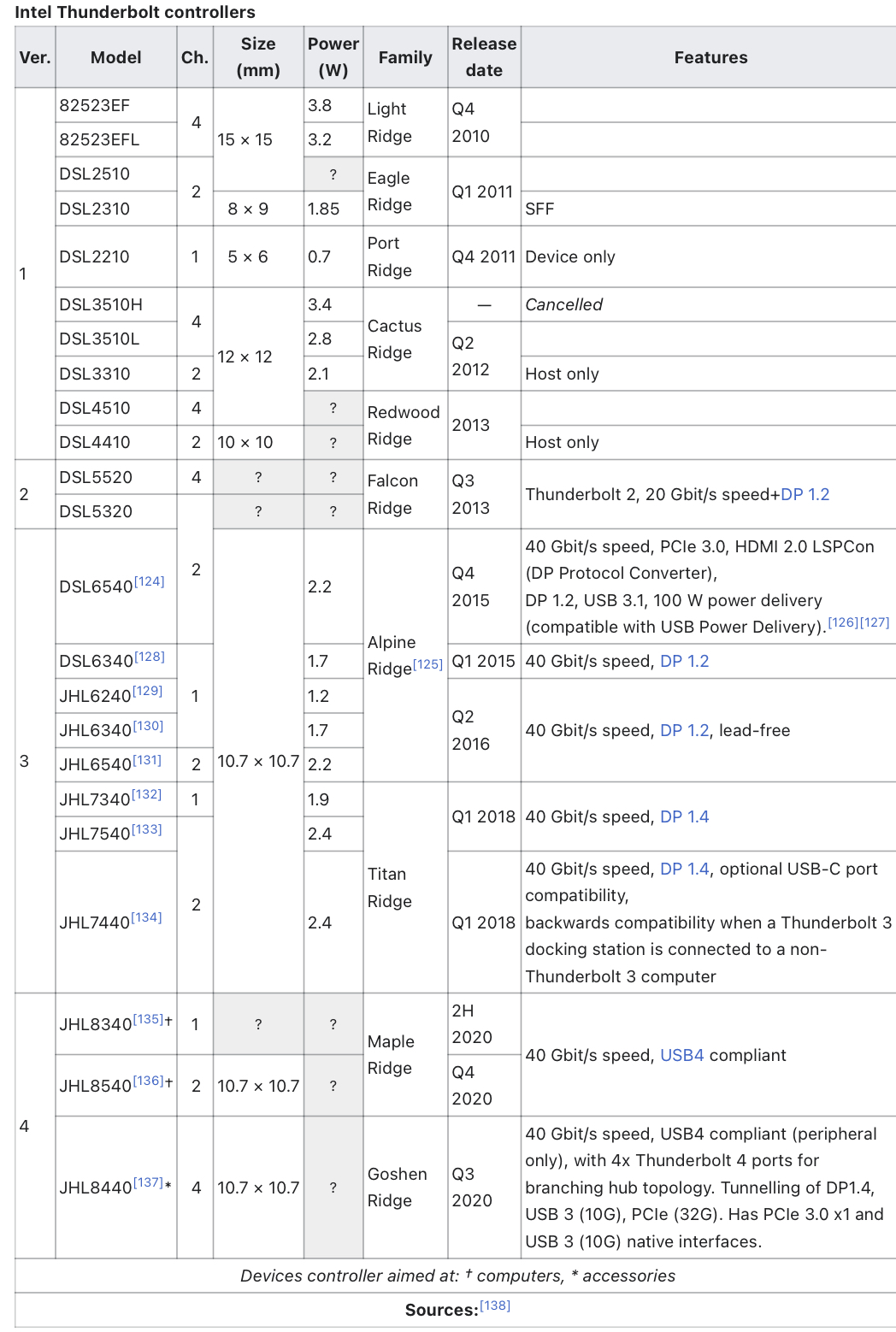This screenshot has width=896, height=1332.
Task: Select the DSL4410 model cell
Action: (x=116, y=442)
